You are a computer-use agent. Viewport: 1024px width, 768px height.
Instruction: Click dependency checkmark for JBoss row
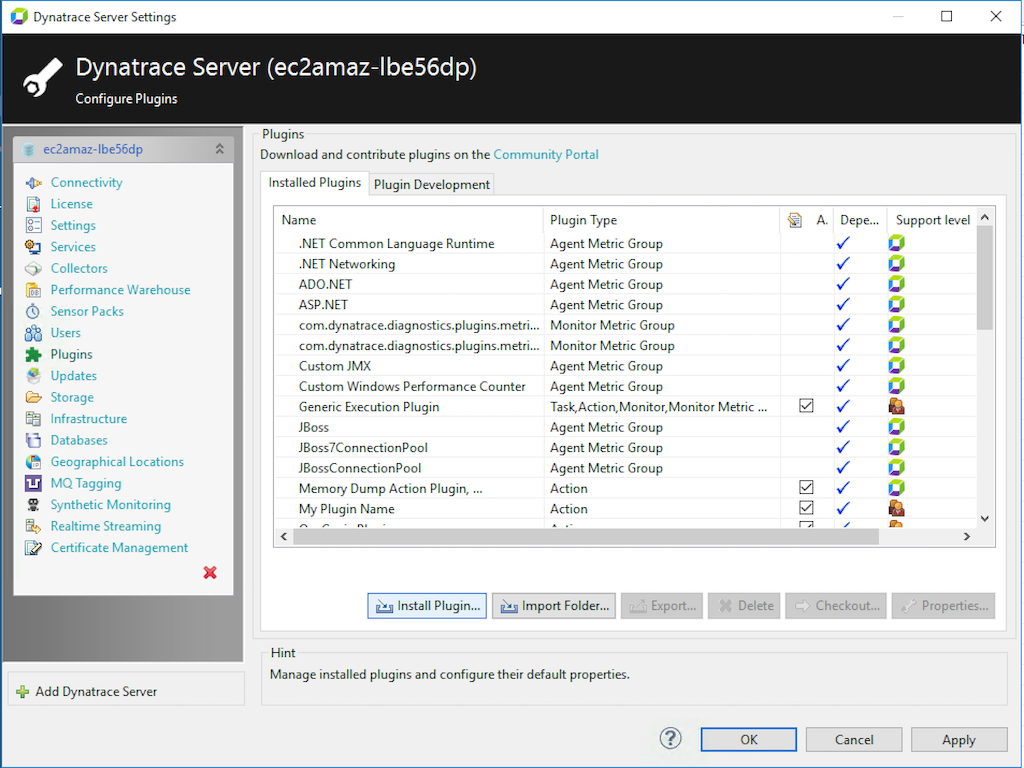[x=843, y=426]
